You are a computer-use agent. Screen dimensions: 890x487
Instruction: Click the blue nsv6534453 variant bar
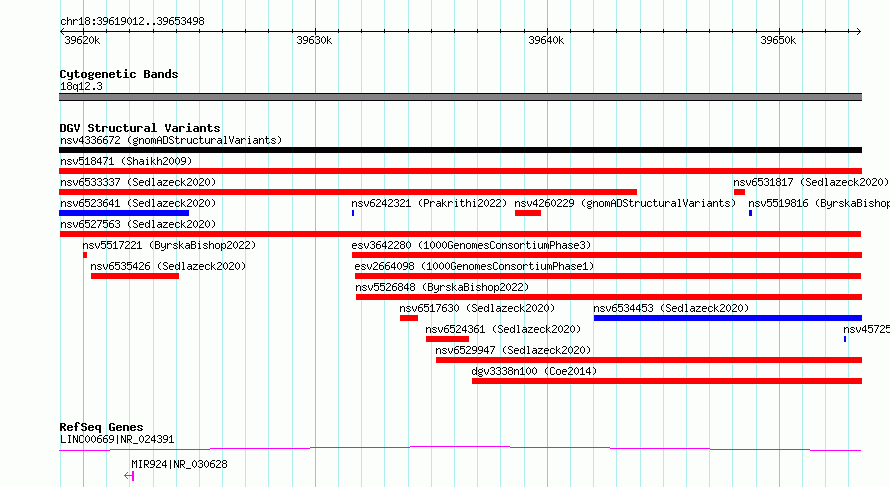pos(728,318)
